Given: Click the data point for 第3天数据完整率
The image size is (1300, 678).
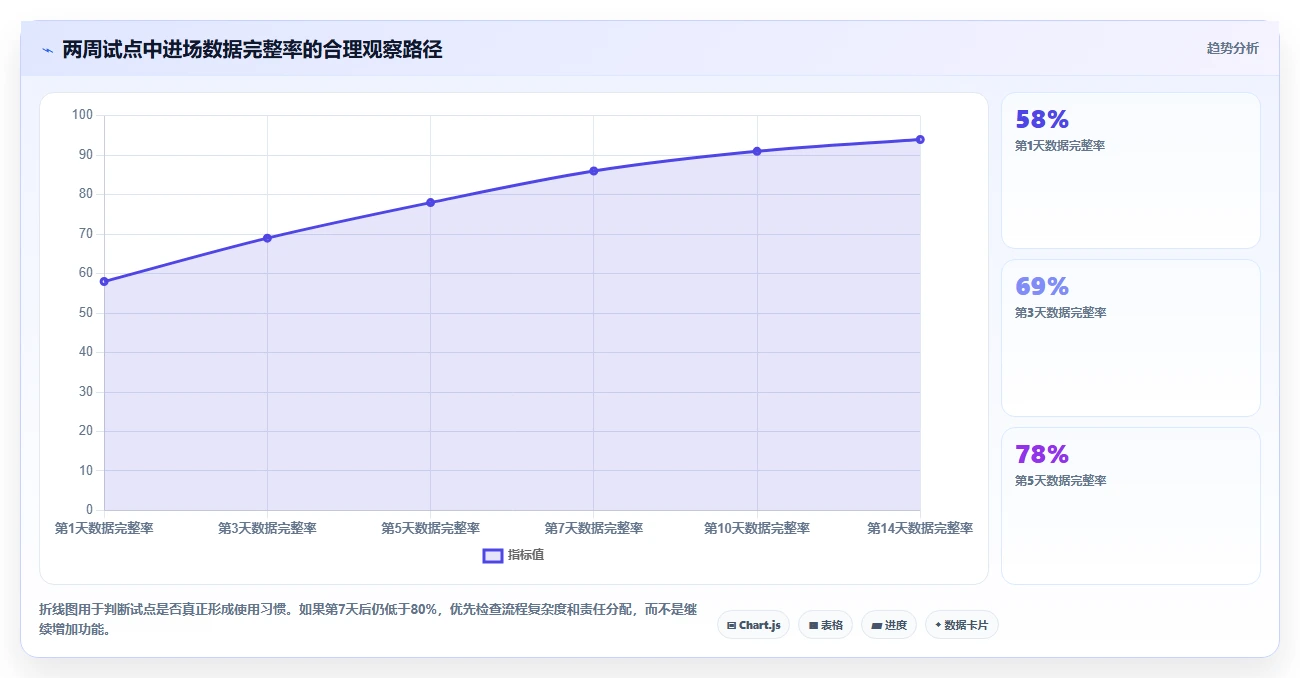Looking at the screenshot, I should coord(267,238).
